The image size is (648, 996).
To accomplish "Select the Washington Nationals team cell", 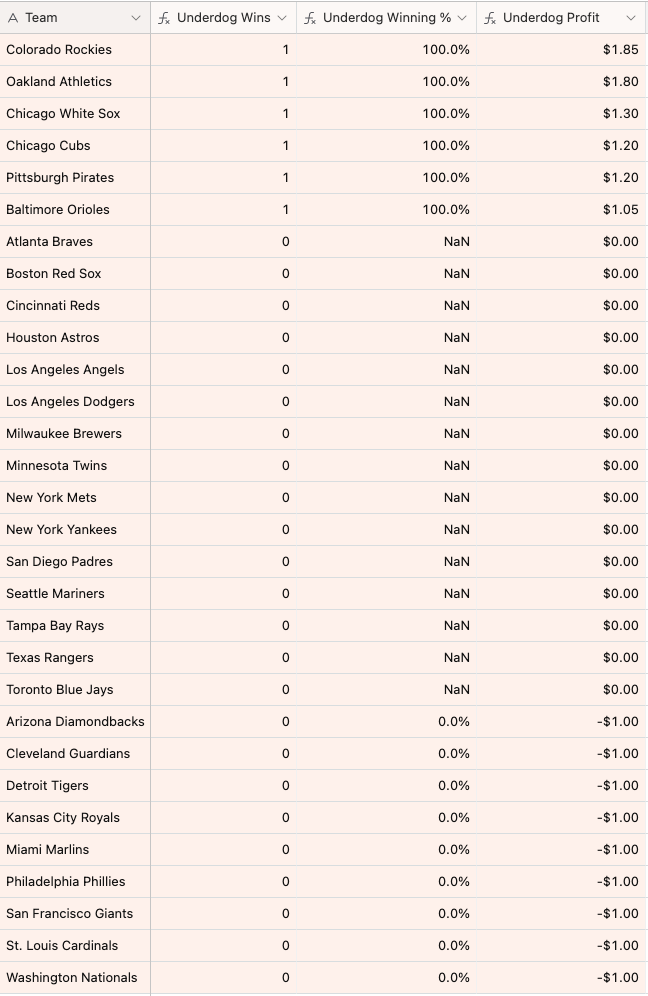I will [x=72, y=978].
